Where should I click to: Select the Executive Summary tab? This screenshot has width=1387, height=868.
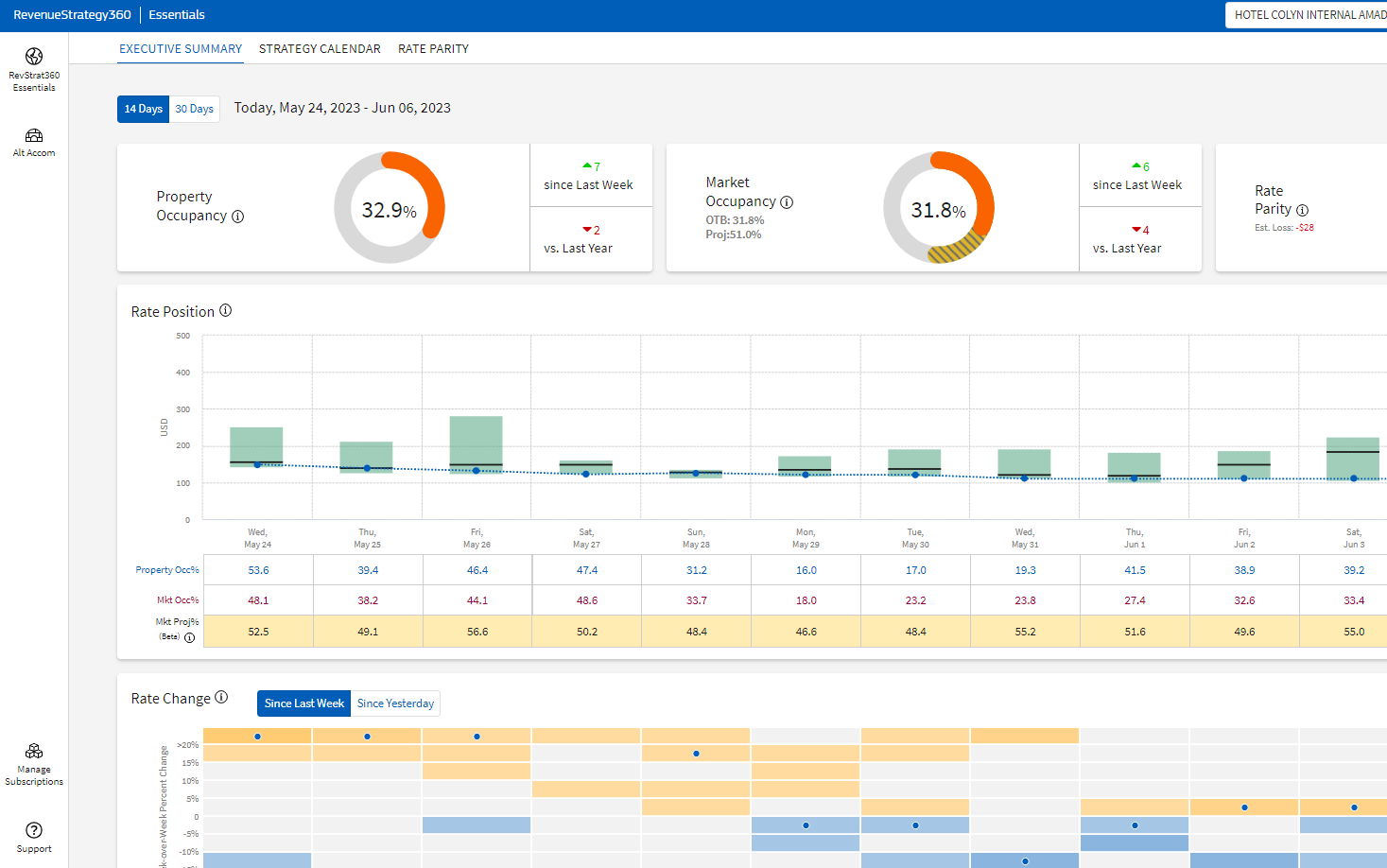tap(181, 49)
